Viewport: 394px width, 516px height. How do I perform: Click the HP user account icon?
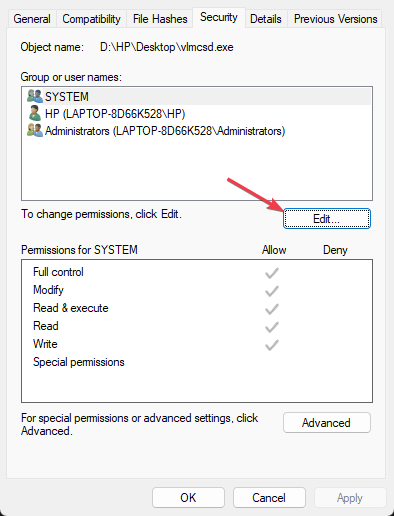35,113
